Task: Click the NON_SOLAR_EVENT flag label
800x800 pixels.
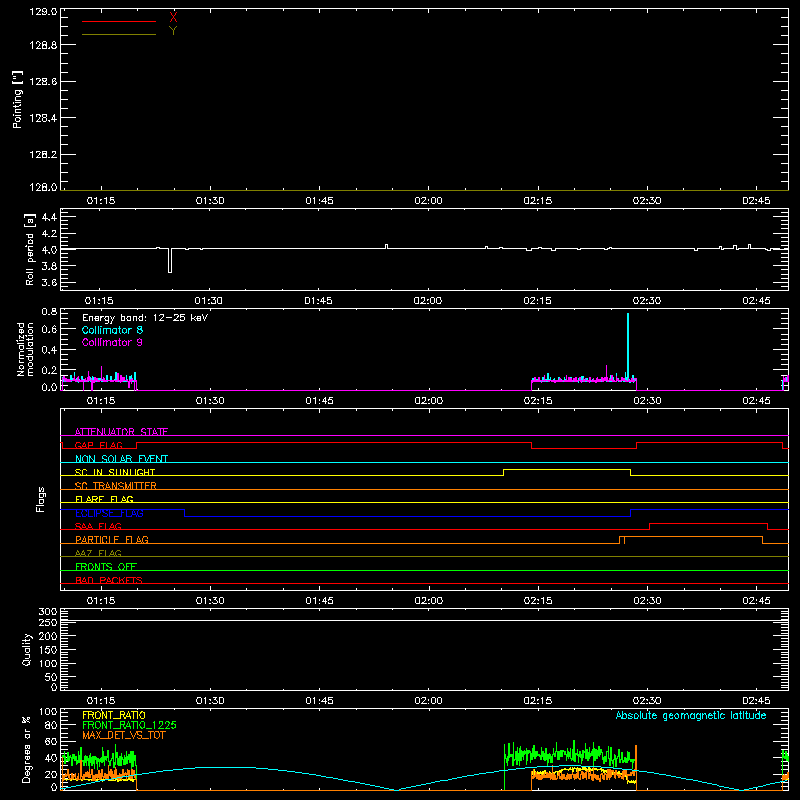Action: coord(121,459)
